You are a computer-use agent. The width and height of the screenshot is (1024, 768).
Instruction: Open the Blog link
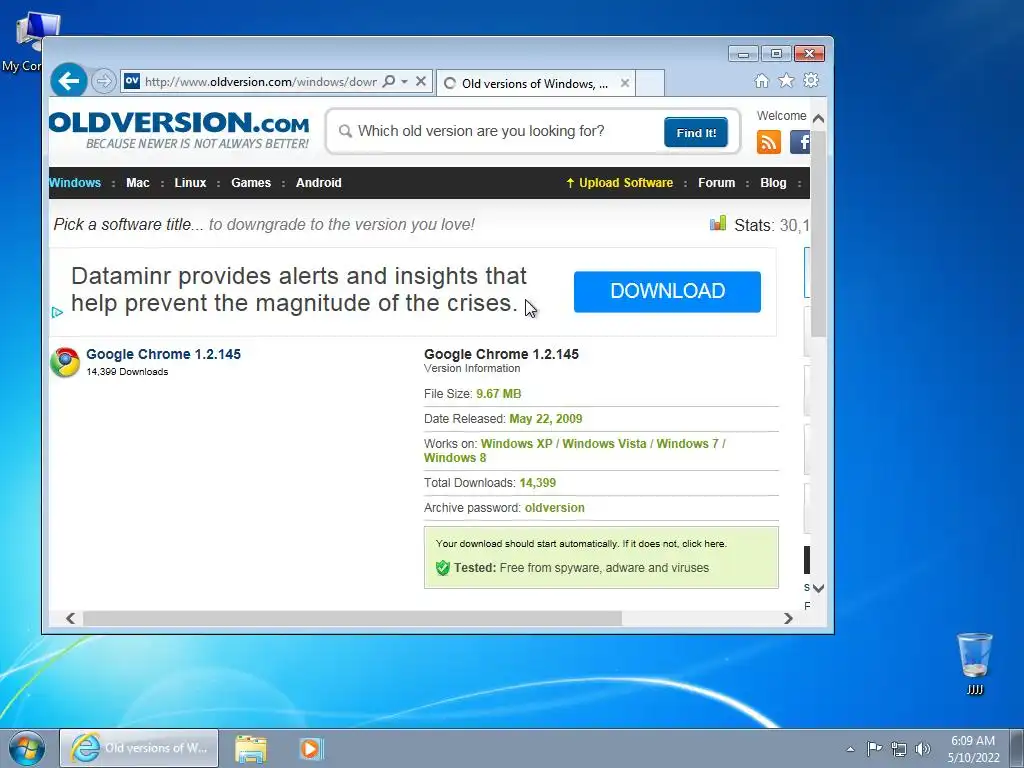coord(773,183)
